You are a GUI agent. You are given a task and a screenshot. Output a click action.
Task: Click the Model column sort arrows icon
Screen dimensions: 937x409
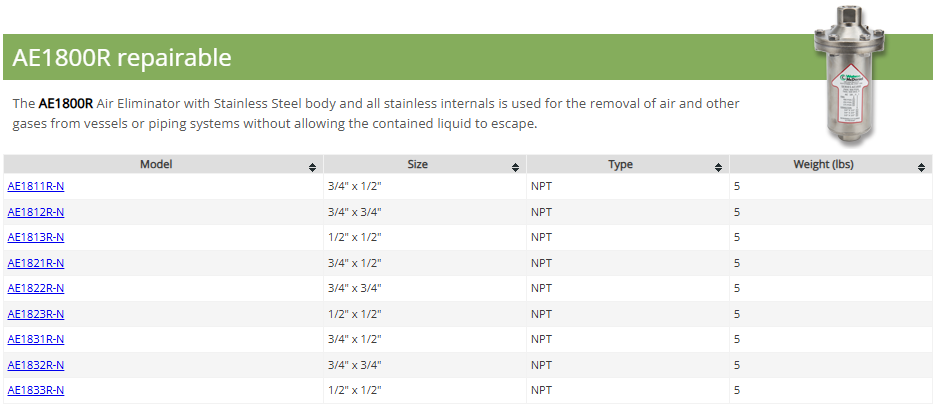coord(313,167)
